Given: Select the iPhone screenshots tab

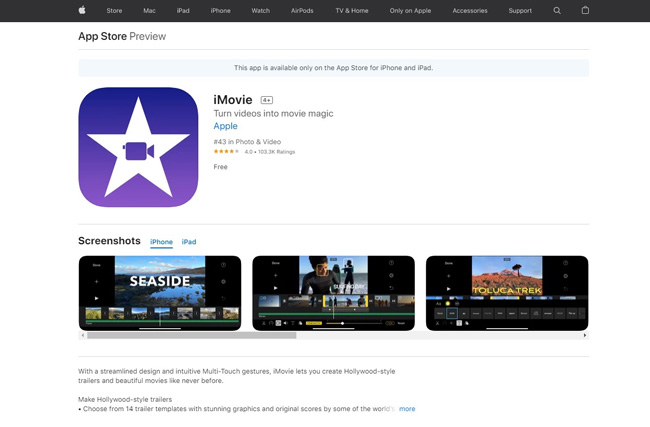Looking at the screenshot, I should point(161,242).
